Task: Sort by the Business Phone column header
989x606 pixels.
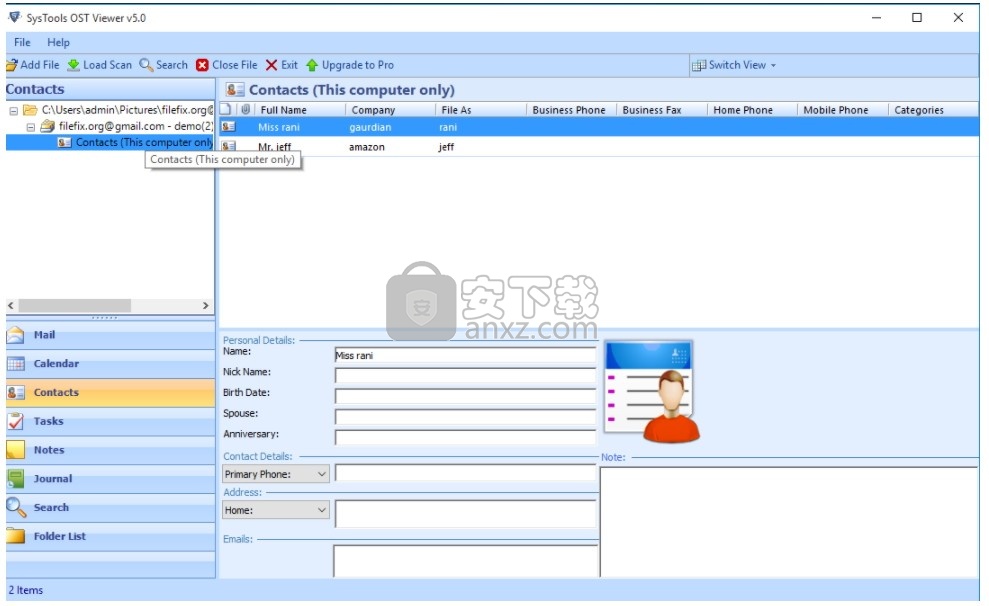Action: coord(571,110)
